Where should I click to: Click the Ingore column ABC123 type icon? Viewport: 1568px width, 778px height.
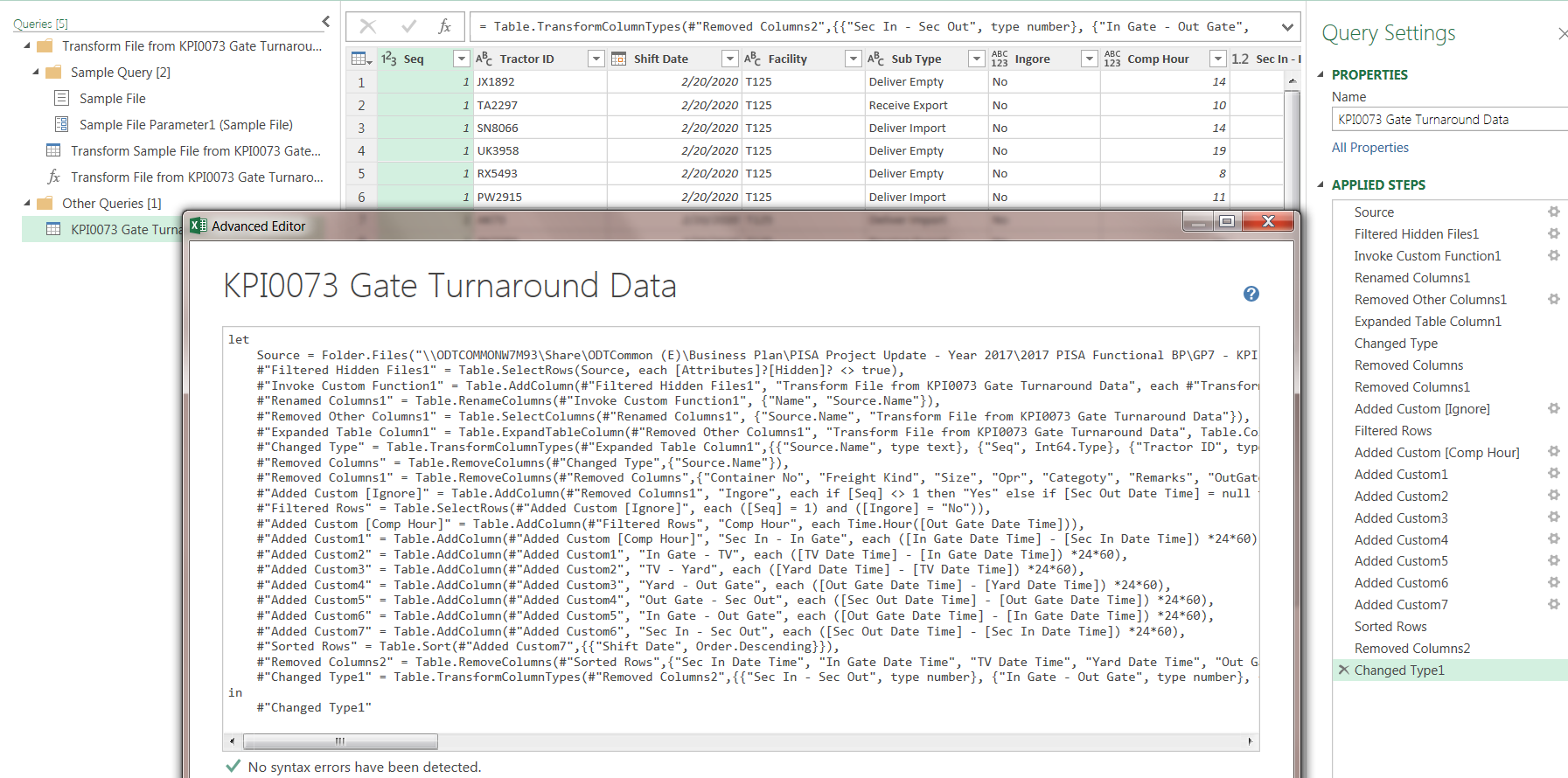point(1000,59)
